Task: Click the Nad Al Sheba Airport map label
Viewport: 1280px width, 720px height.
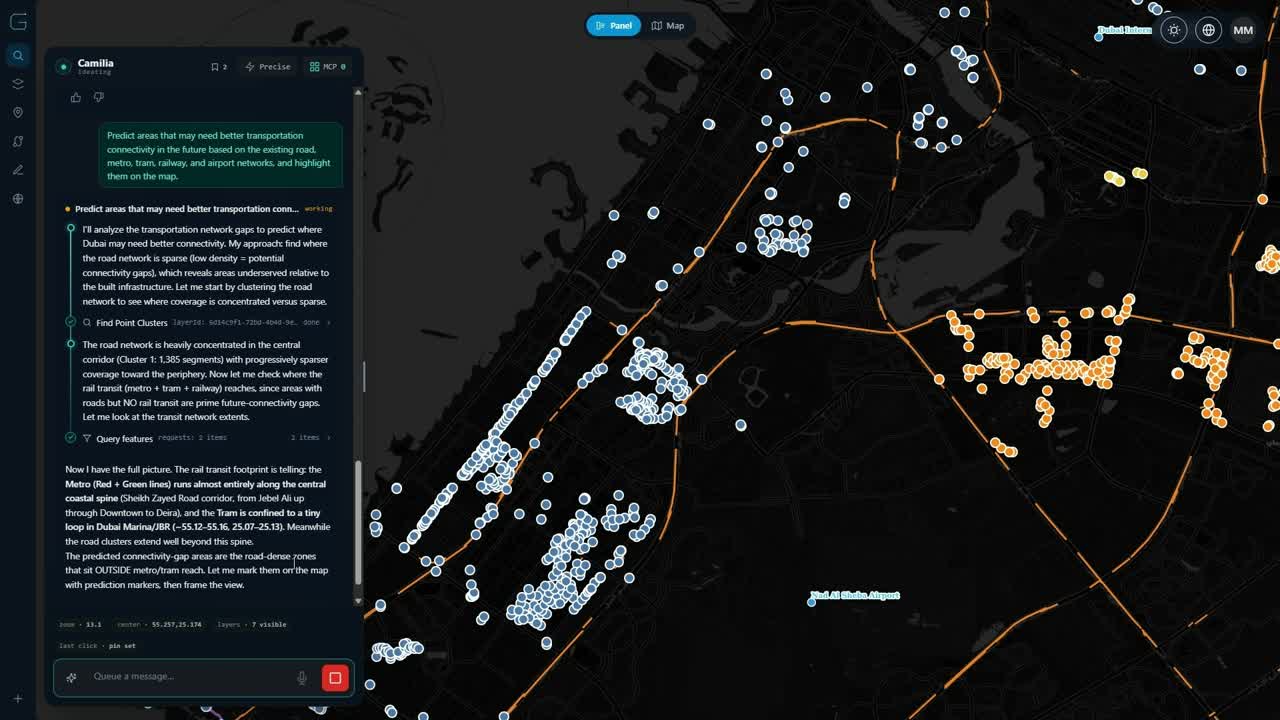Action: pos(855,596)
